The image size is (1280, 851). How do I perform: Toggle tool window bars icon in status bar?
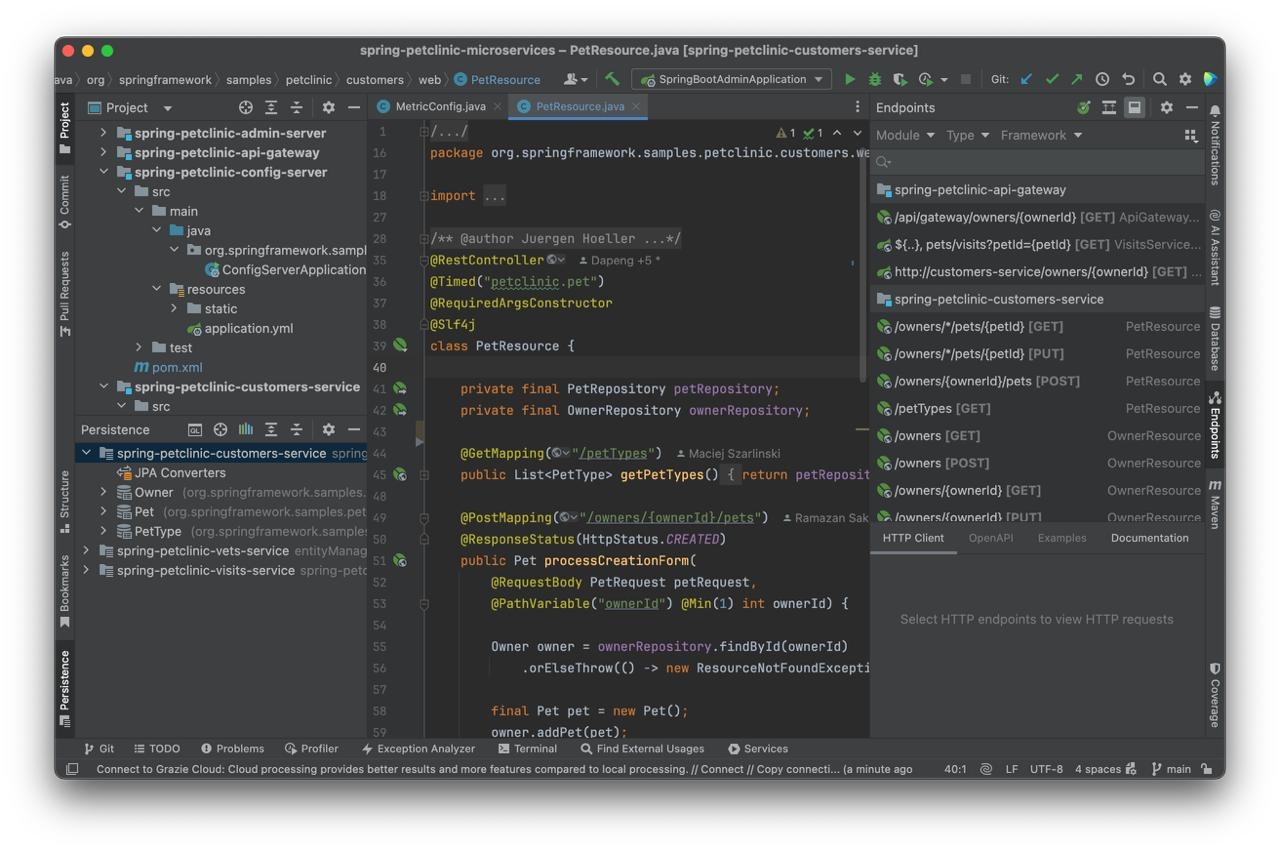(x=72, y=769)
